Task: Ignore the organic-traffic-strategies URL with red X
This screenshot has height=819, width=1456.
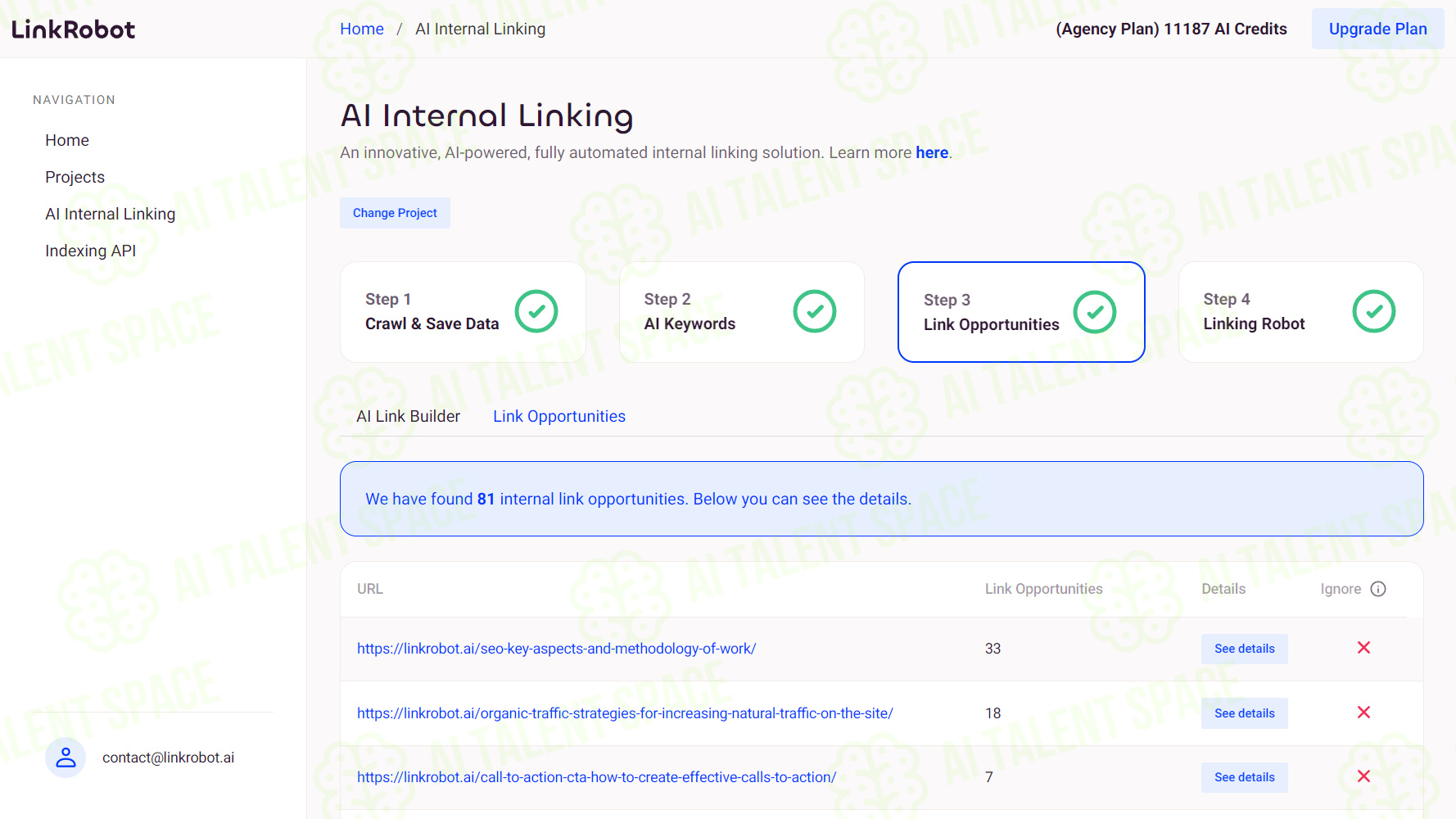Action: [1363, 713]
